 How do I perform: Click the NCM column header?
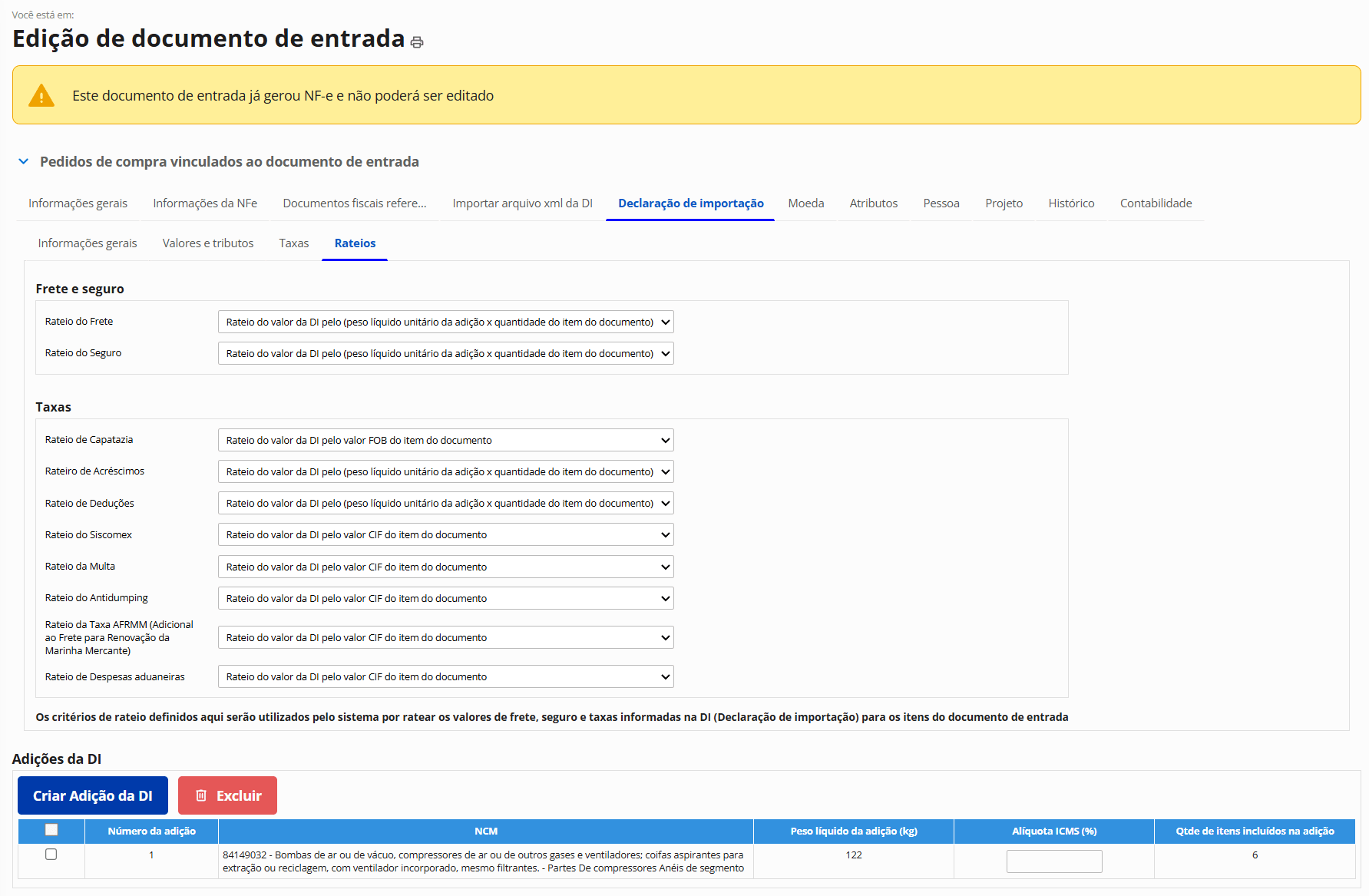[x=486, y=832]
